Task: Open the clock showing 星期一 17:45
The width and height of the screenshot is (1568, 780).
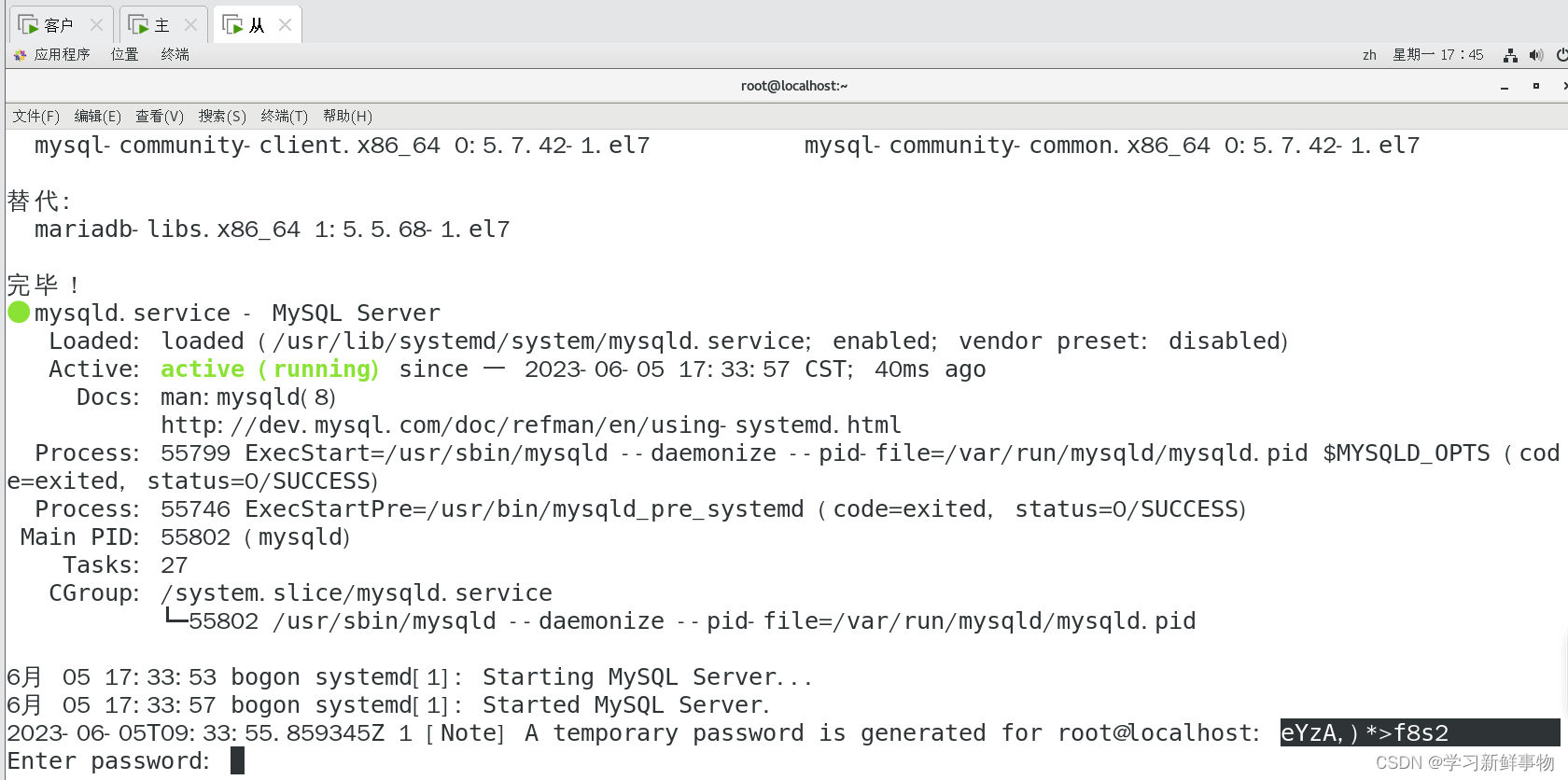Action: (1438, 55)
